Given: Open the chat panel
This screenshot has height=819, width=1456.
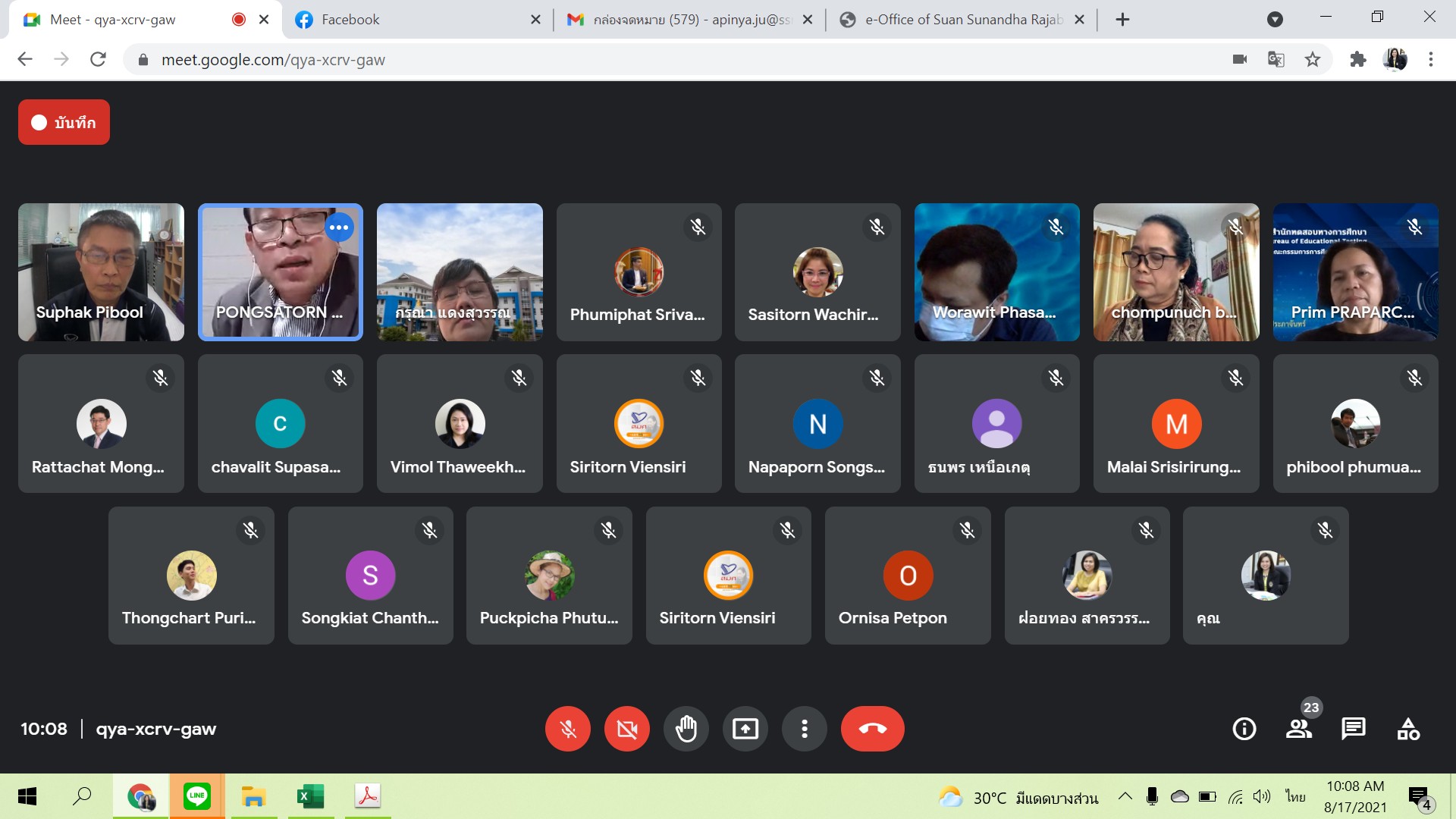Looking at the screenshot, I should (x=1353, y=729).
